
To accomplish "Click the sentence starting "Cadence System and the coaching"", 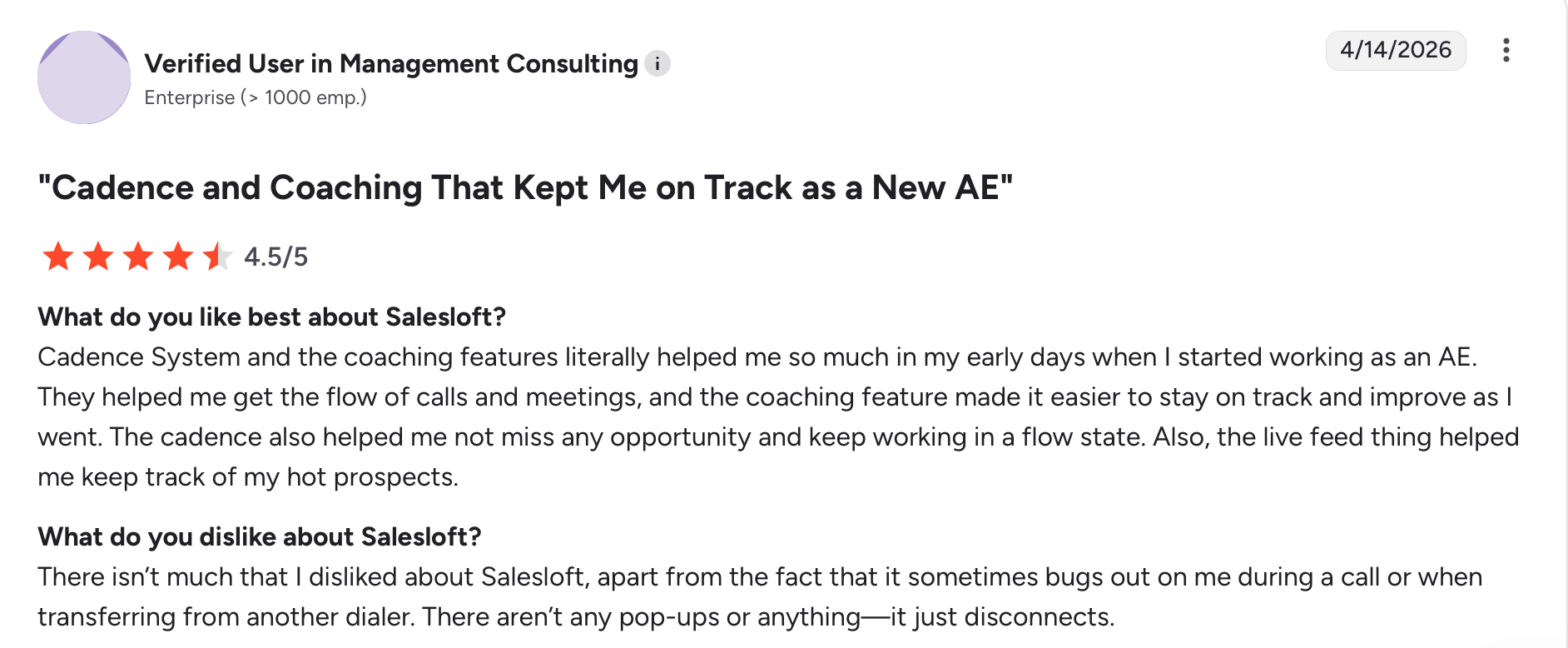I will click(757, 357).
